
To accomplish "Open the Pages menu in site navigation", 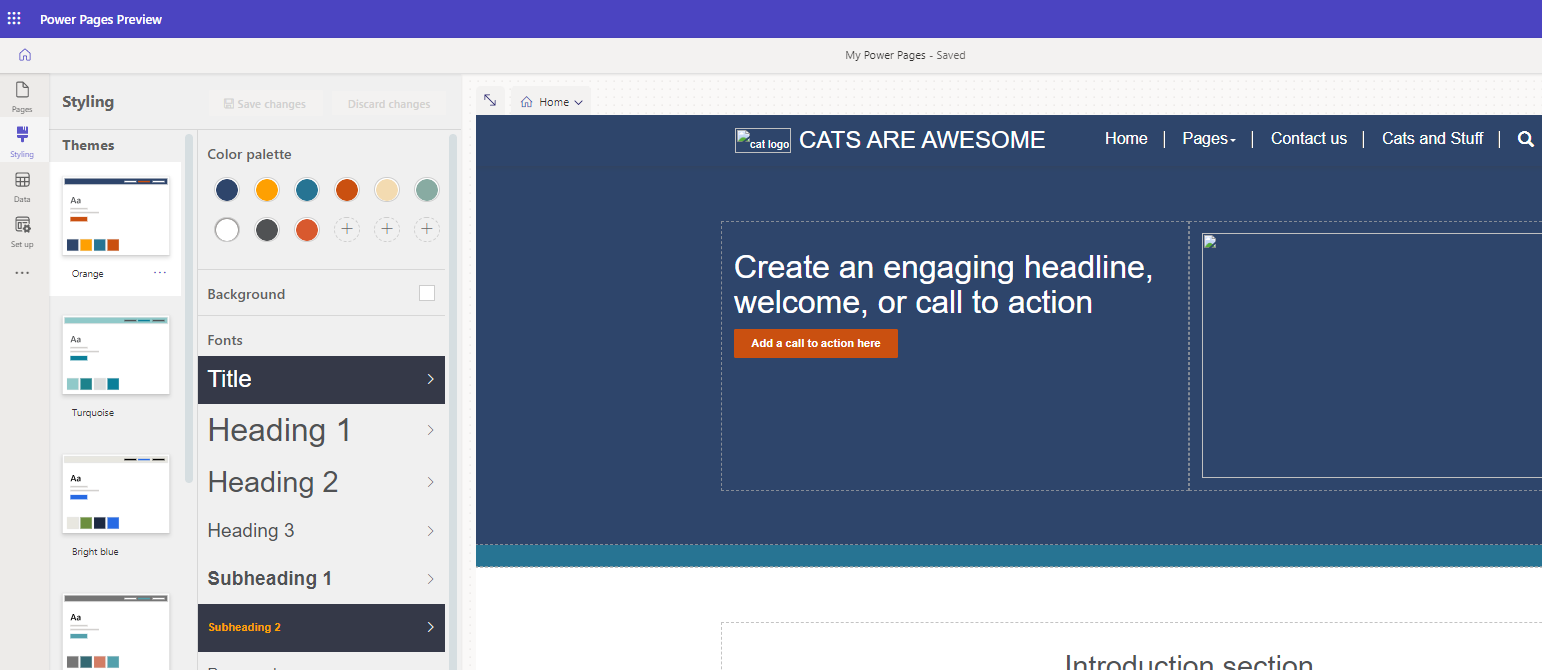I will [1208, 139].
